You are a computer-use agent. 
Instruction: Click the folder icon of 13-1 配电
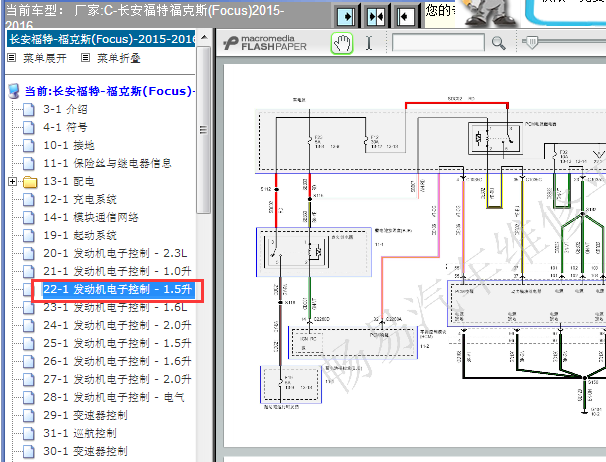click(x=30, y=182)
